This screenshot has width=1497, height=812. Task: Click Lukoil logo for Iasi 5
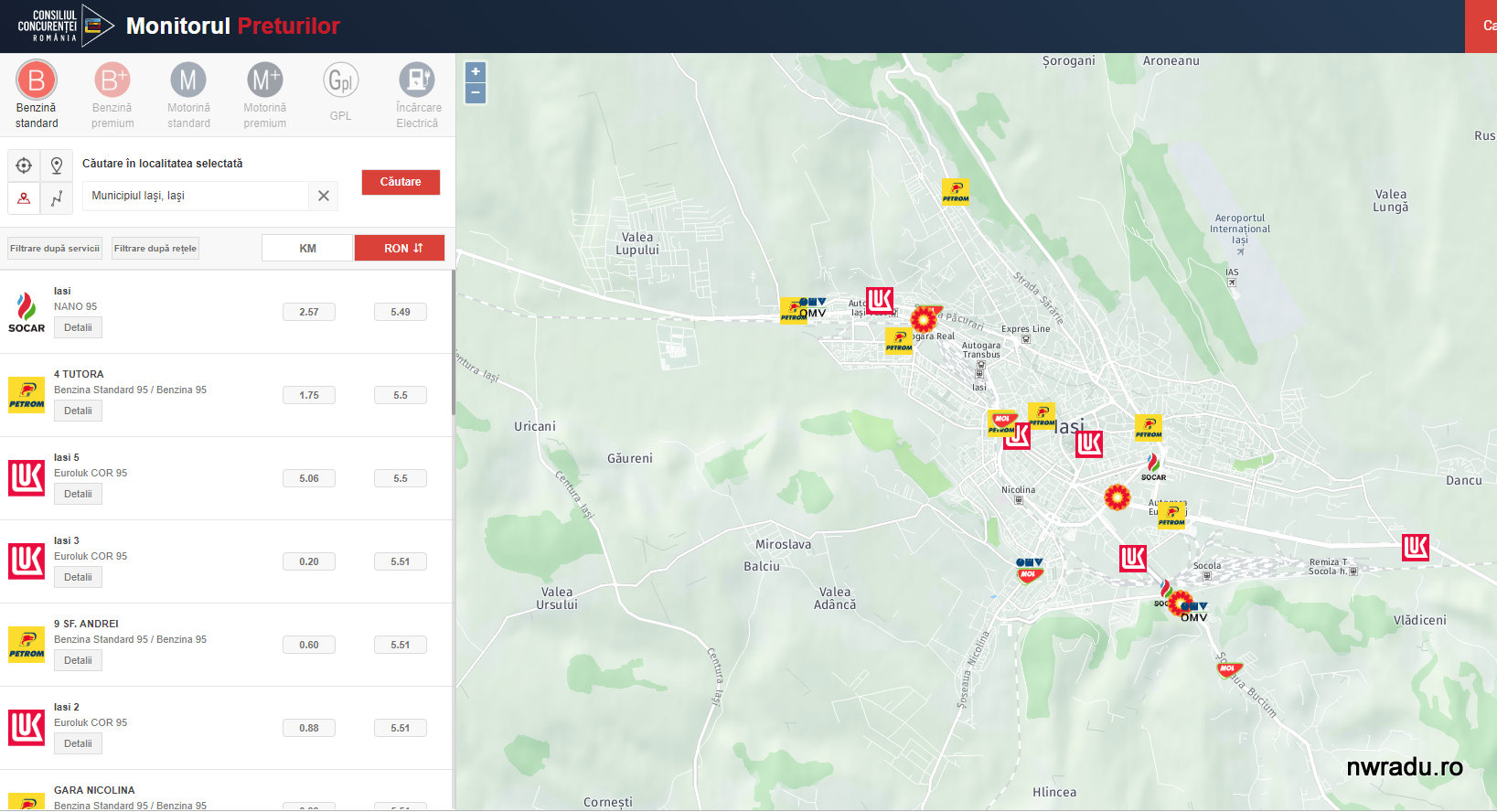27,478
